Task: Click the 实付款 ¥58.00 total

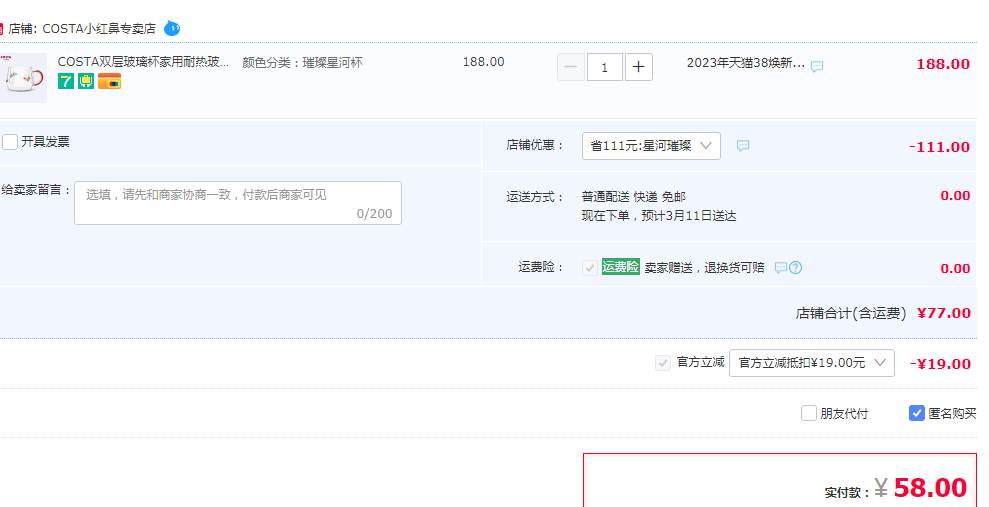Action: tap(922, 488)
